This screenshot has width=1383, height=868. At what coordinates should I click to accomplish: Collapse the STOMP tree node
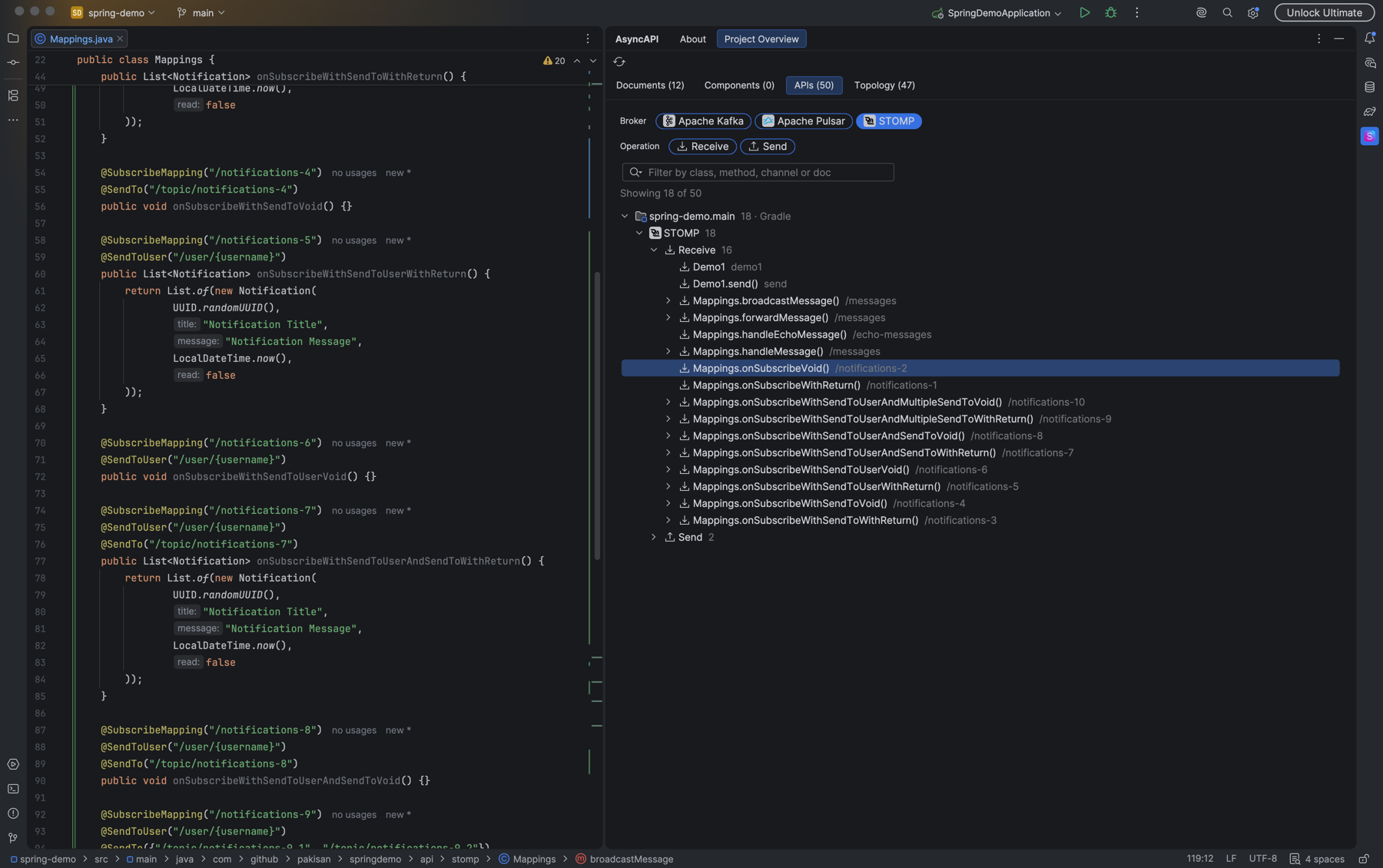[x=639, y=234]
